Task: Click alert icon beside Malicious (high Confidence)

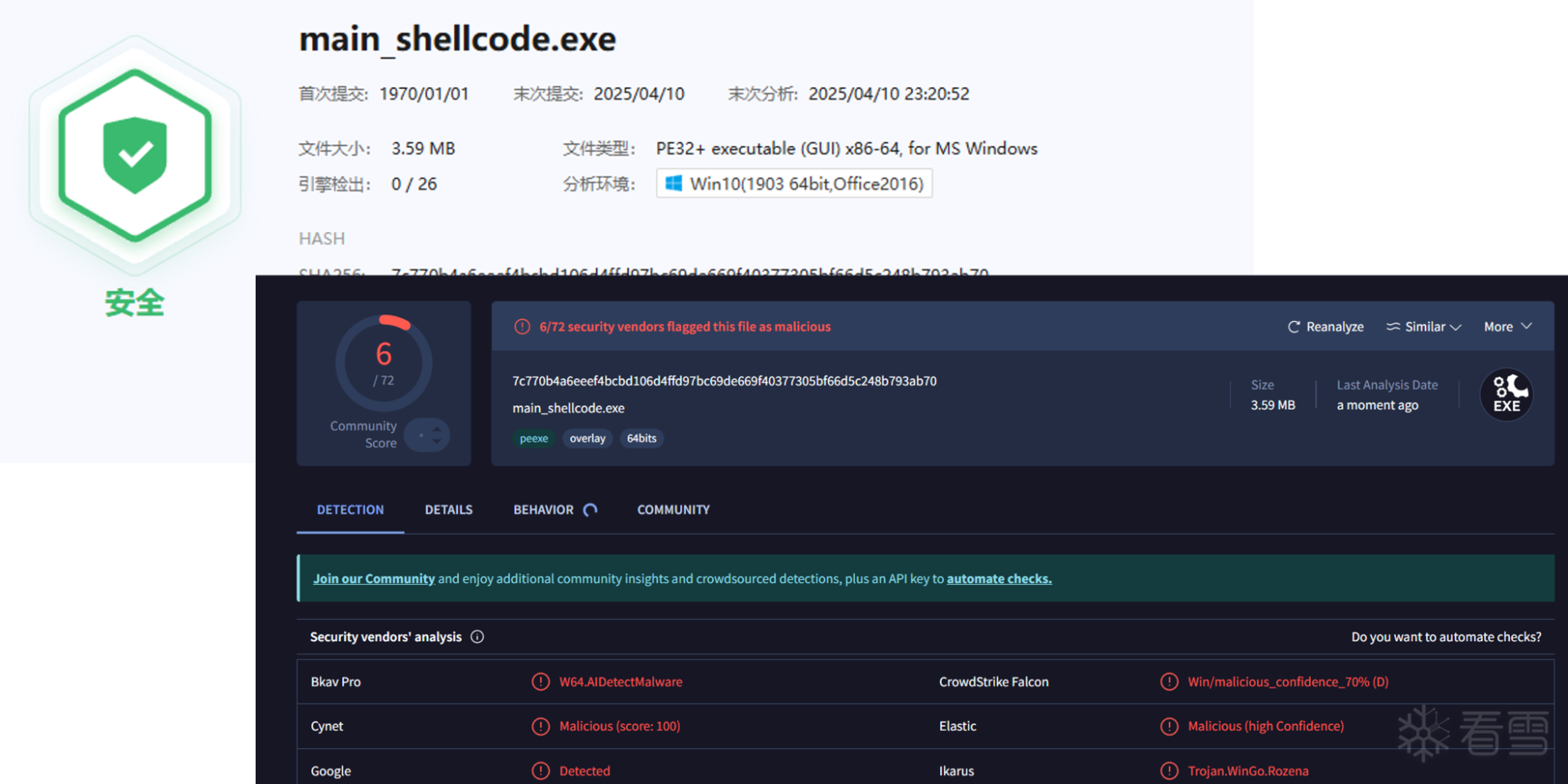Action: click(x=1169, y=726)
